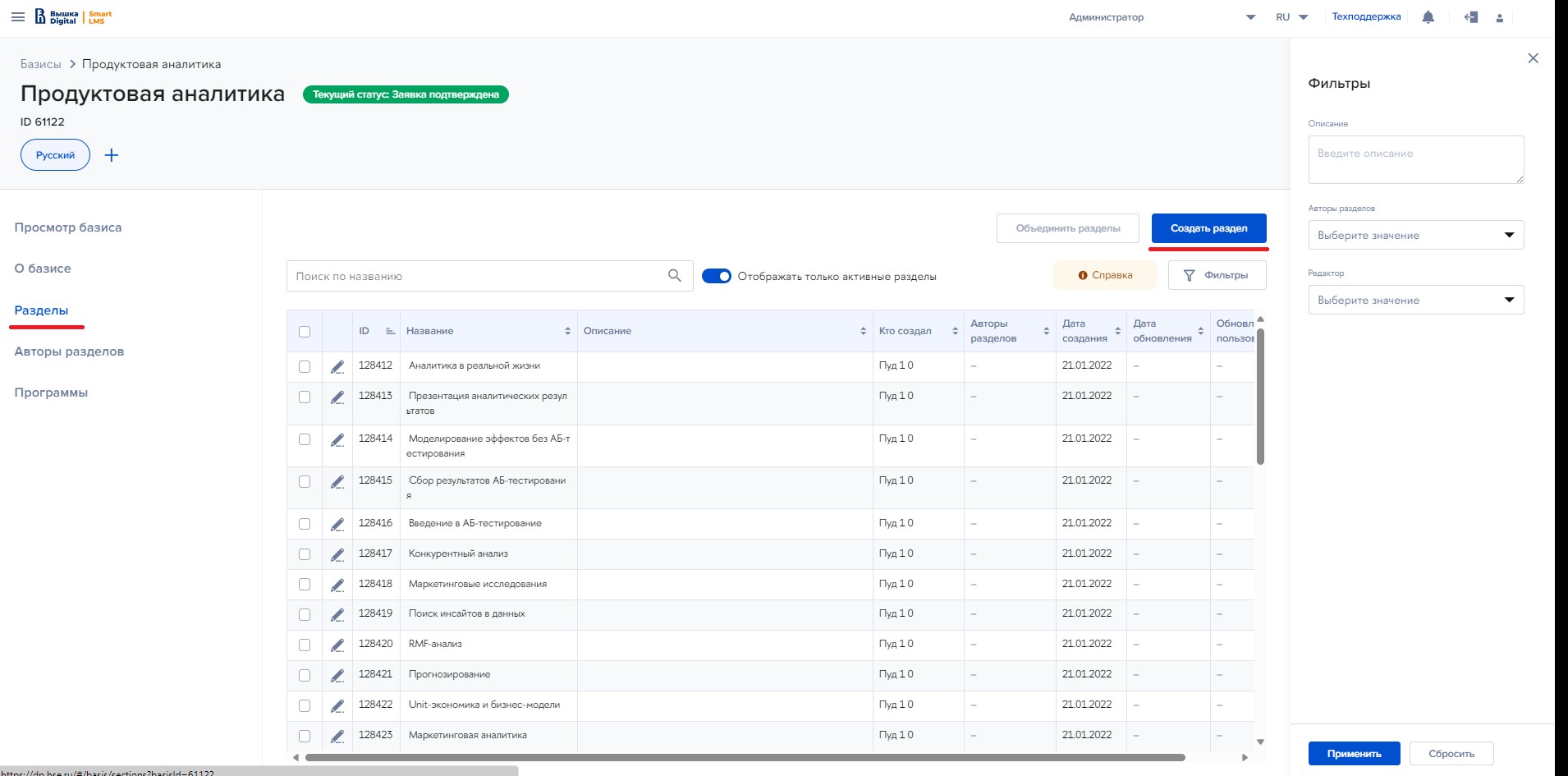Toggle off showing only active sections
This screenshot has height=776, width=1568.
(717, 276)
